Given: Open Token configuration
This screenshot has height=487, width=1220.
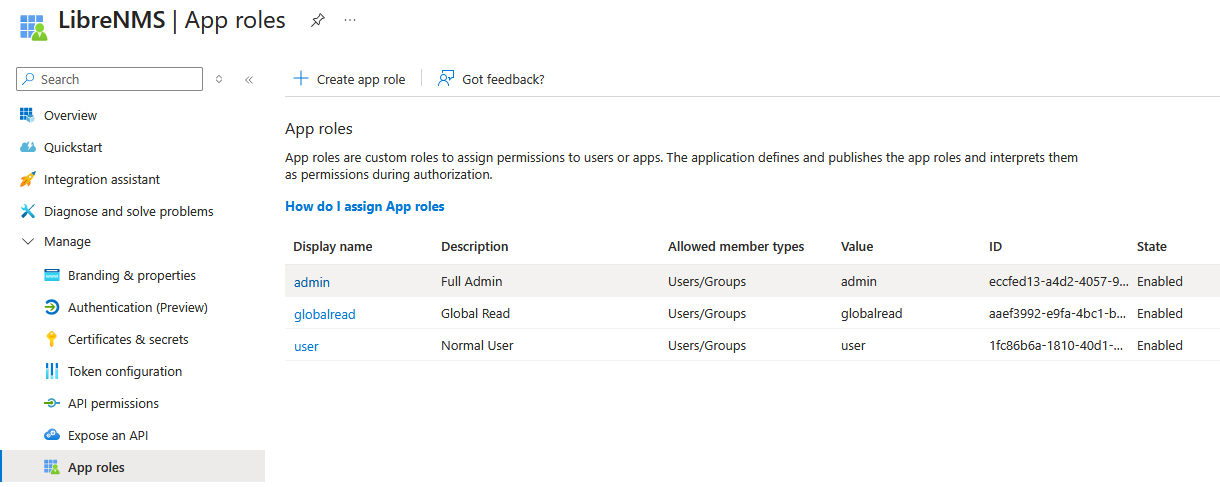Looking at the screenshot, I should pyautogui.click(x=125, y=371).
